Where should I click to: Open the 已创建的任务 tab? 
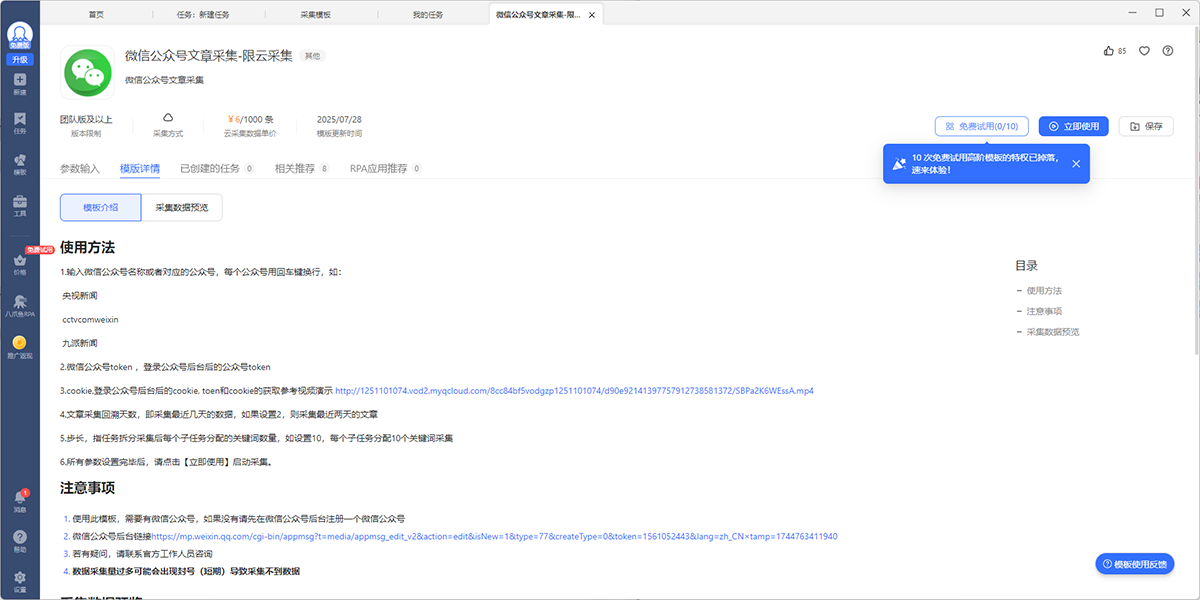tap(217, 168)
